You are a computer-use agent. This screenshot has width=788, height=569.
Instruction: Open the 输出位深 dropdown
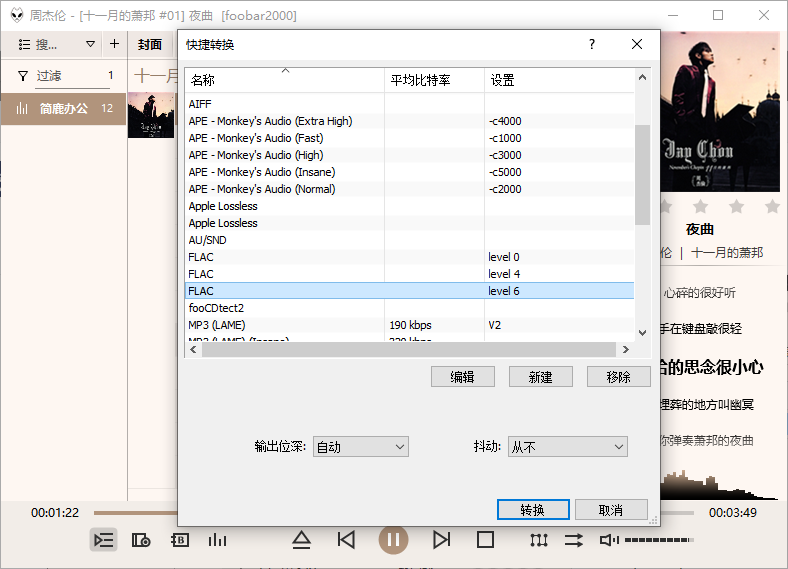pos(361,446)
